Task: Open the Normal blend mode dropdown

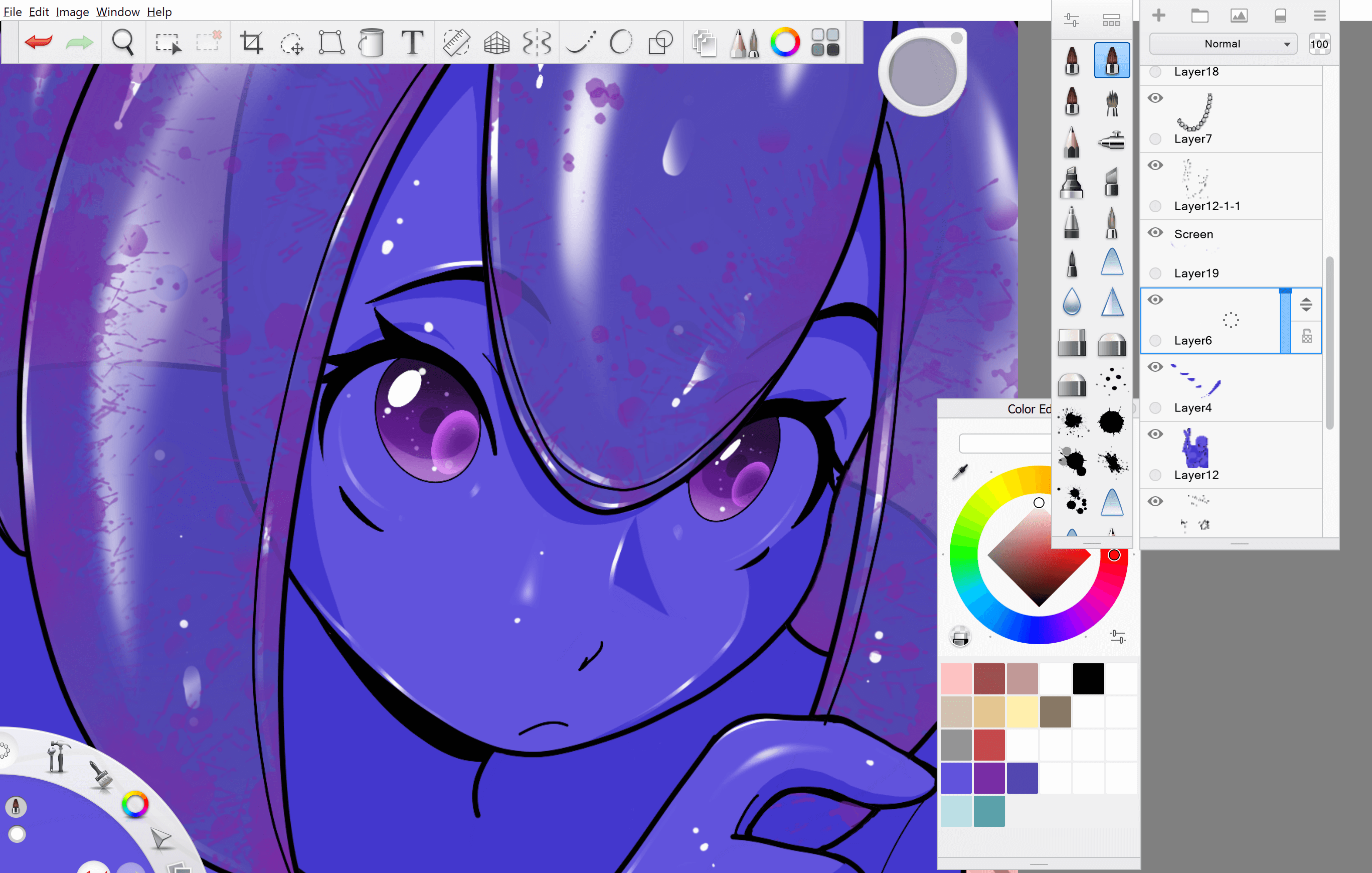Action: pyautogui.click(x=1223, y=44)
